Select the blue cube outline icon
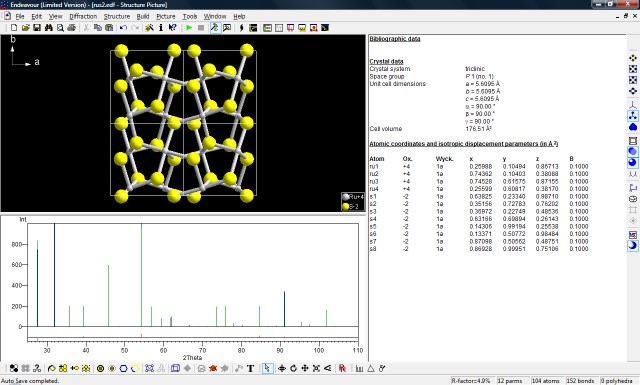The image size is (640, 385). [x=175, y=368]
